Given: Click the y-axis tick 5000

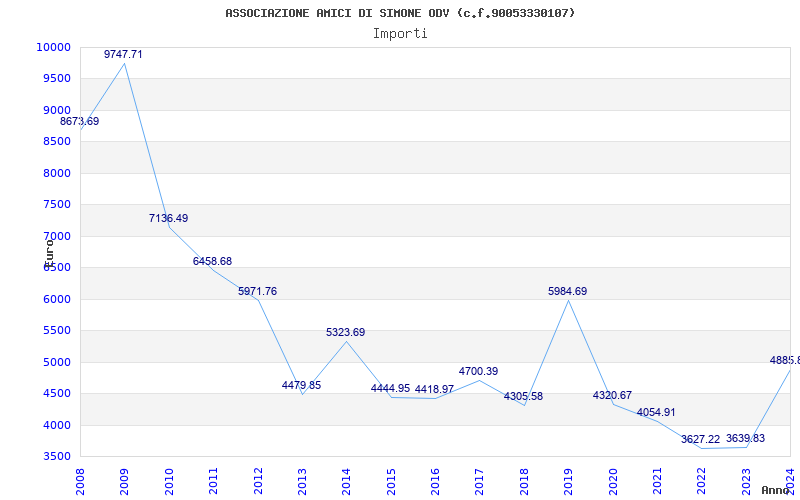Looking at the screenshot, I should 56,362.
